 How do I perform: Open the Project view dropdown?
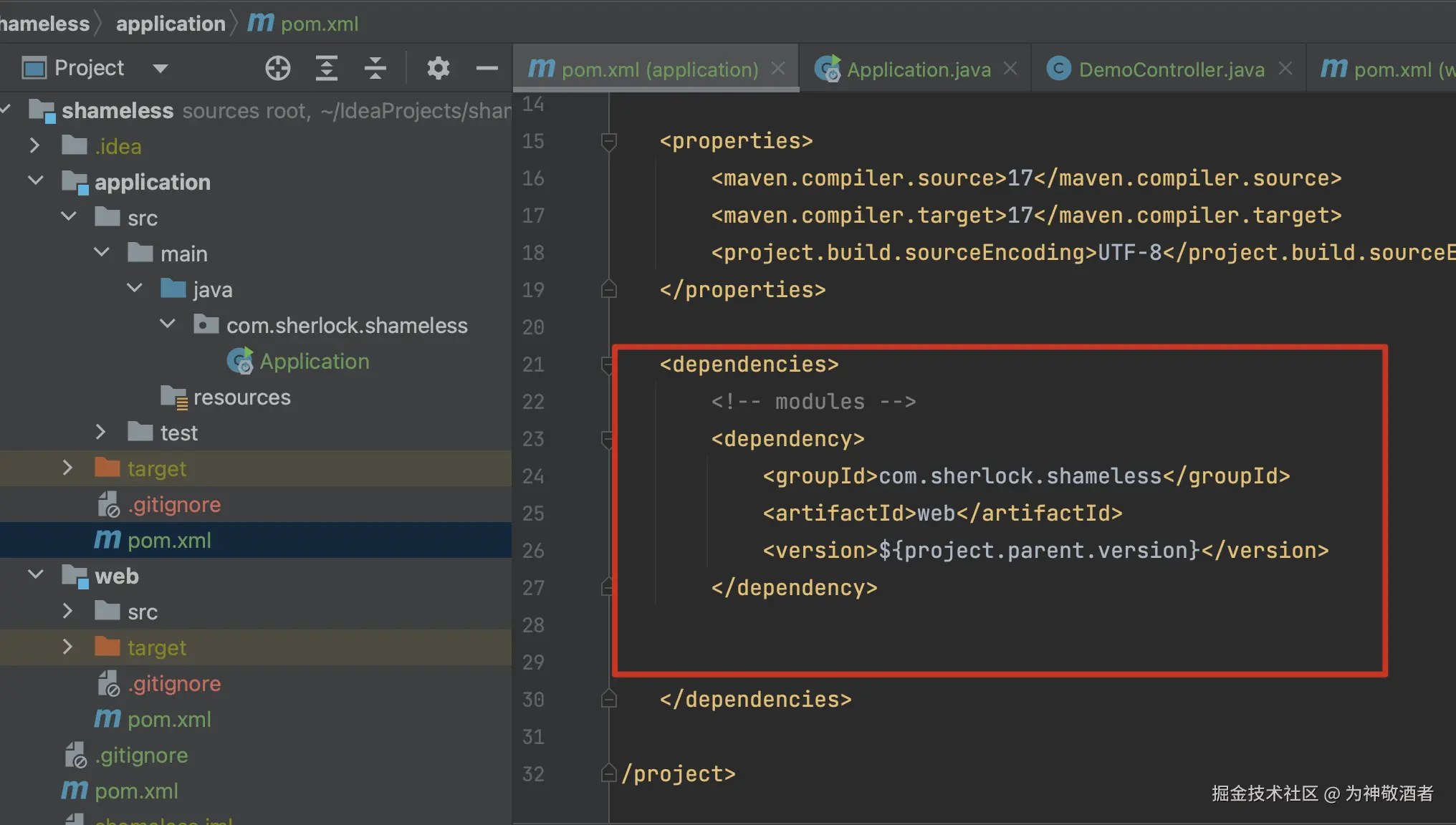[161, 69]
